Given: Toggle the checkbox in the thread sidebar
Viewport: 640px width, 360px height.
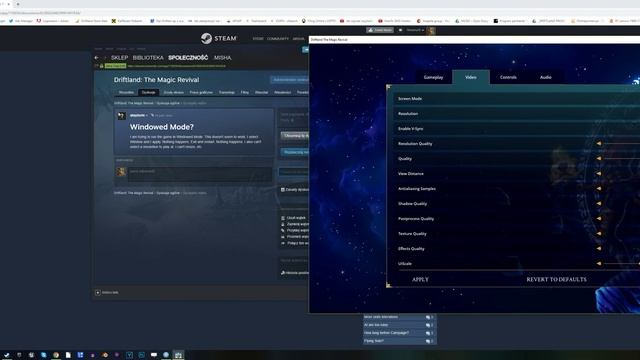Looking at the screenshot, I should [x=282, y=190].
